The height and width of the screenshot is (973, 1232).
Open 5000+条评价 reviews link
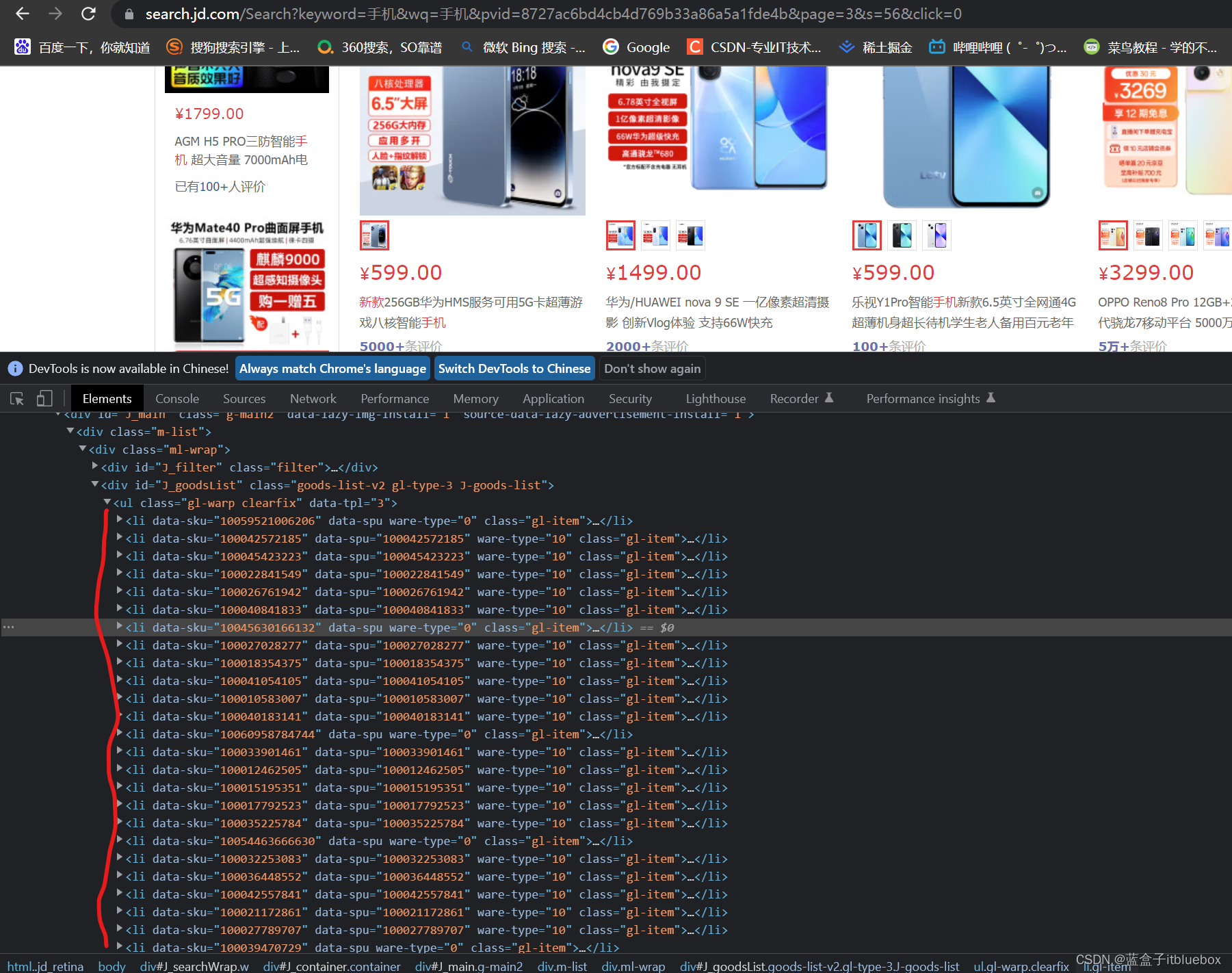coord(401,346)
